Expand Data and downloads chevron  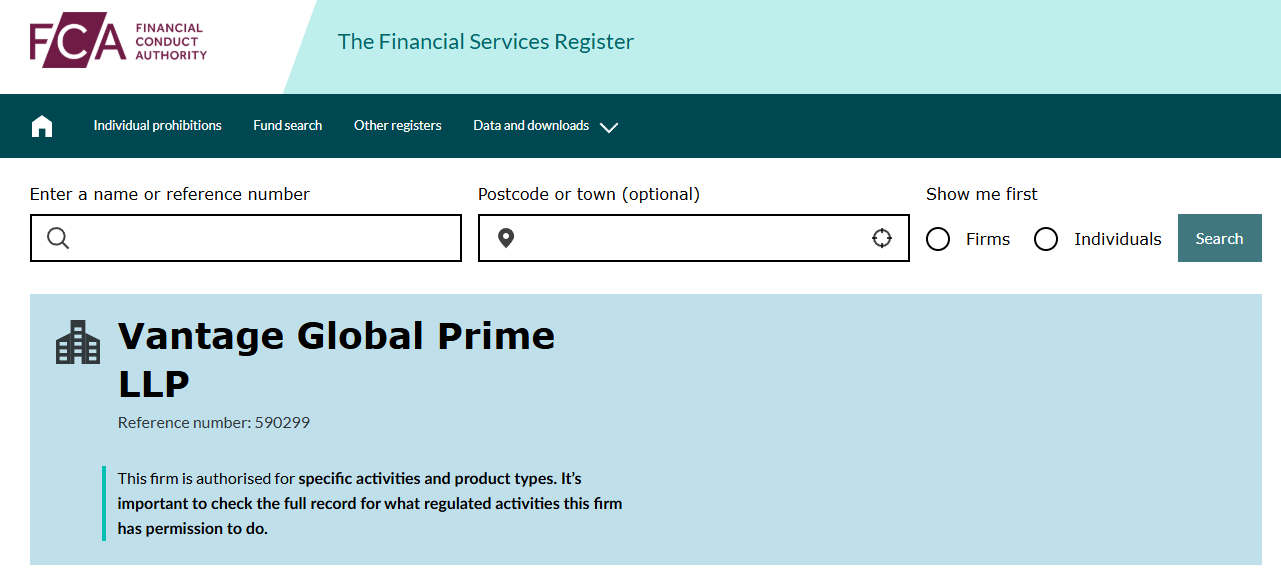tap(609, 127)
